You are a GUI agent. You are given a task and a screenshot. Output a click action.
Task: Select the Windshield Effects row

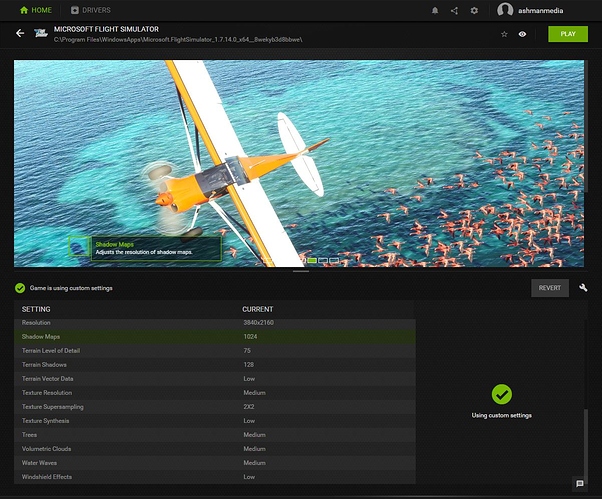point(215,477)
